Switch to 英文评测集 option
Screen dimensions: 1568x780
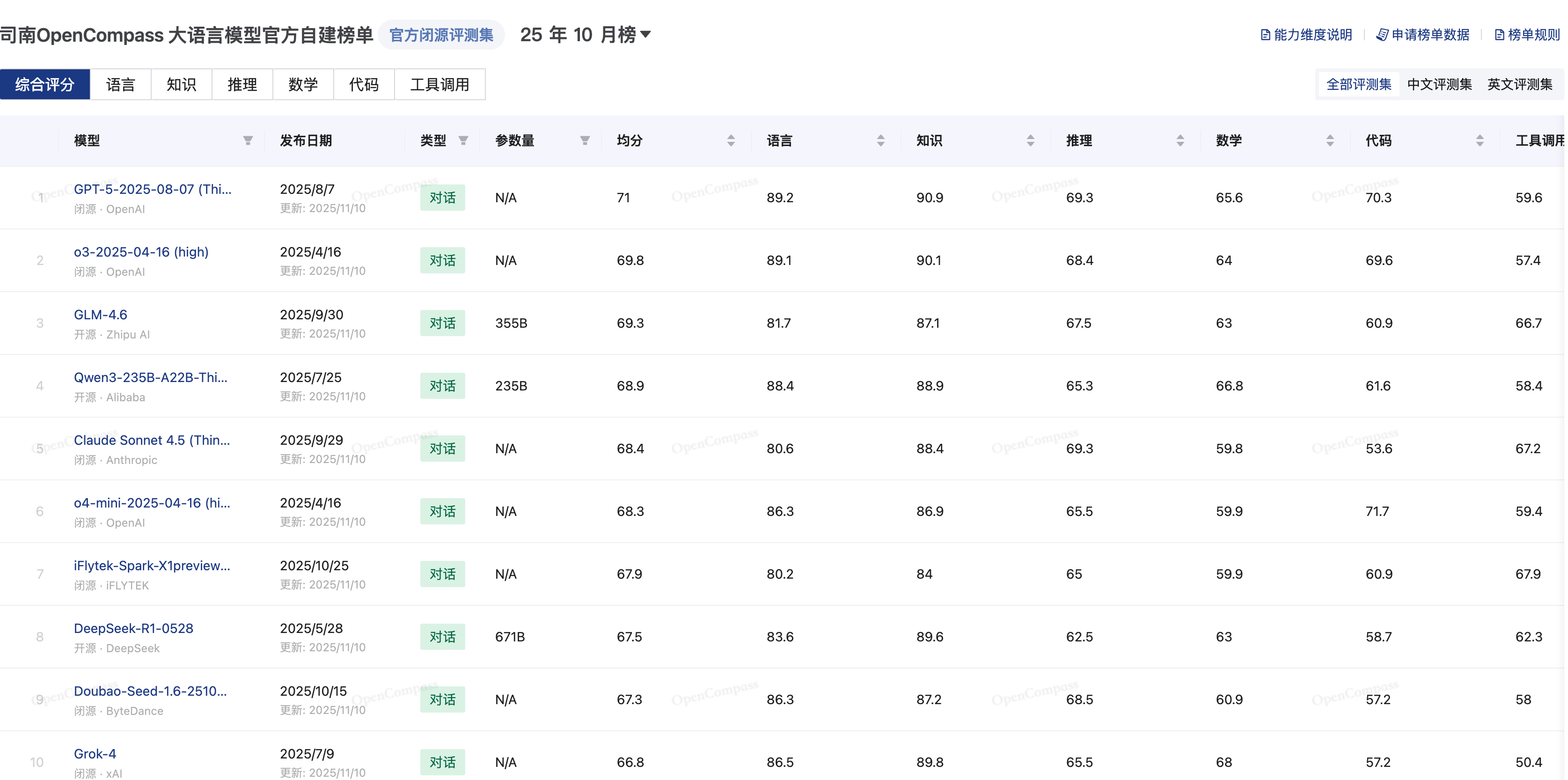[x=1519, y=85]
